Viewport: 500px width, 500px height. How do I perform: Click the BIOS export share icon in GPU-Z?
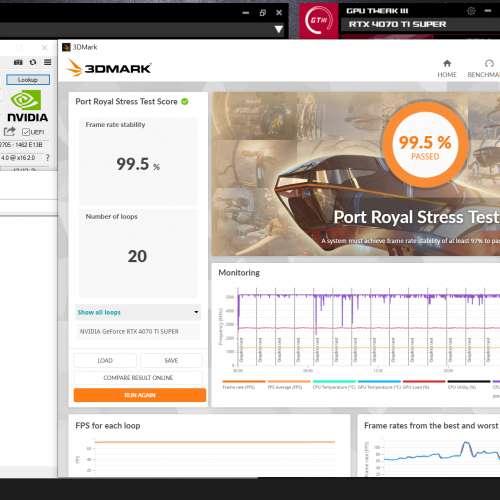coord(10,132)
